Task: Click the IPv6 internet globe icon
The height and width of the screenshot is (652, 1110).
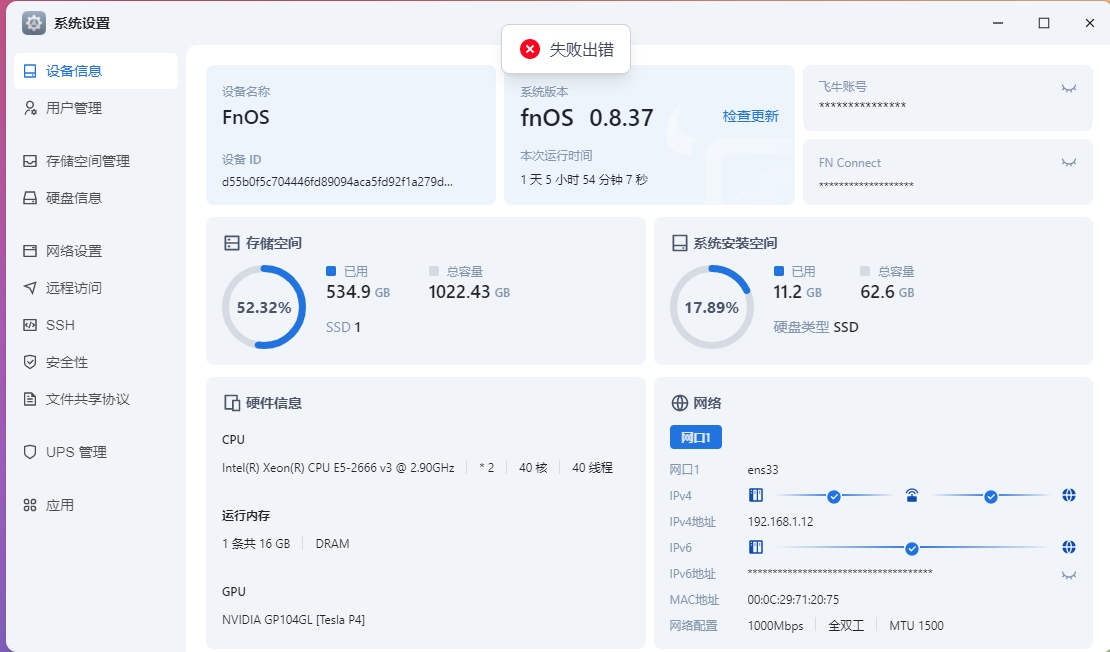Action: click(1069, 547)
